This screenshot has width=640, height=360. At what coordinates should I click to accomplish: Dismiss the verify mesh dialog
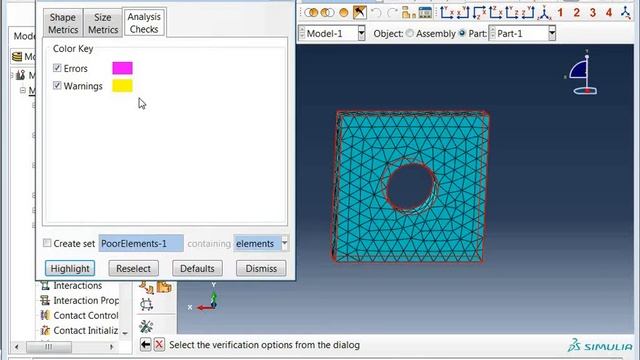coord(261,269)
